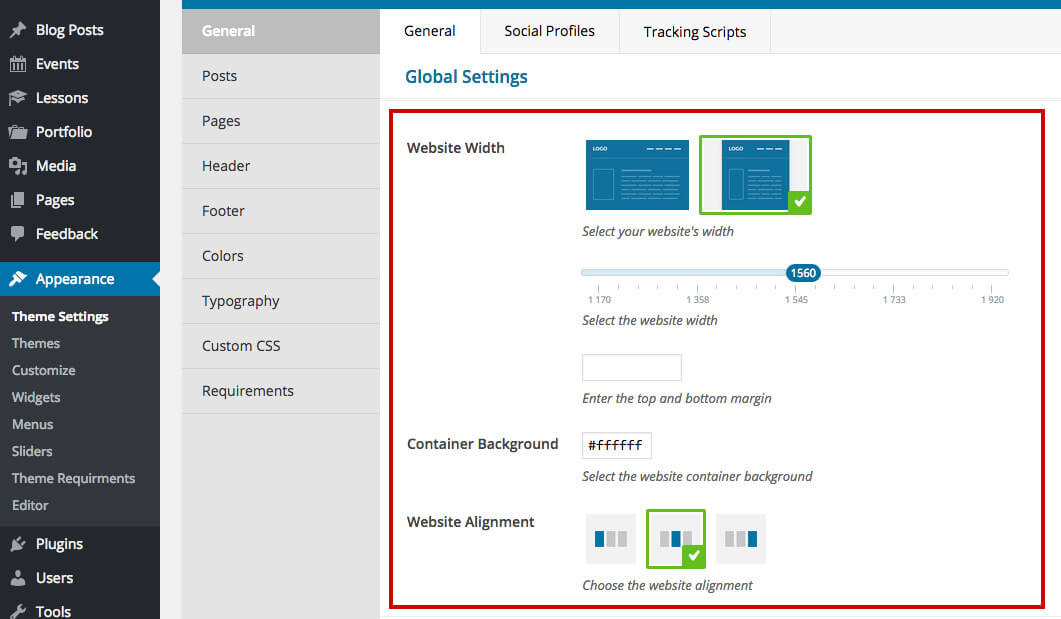Click the Tools wrench icon
This screenshot has width=1061, height=619.
tap(18, 611)
